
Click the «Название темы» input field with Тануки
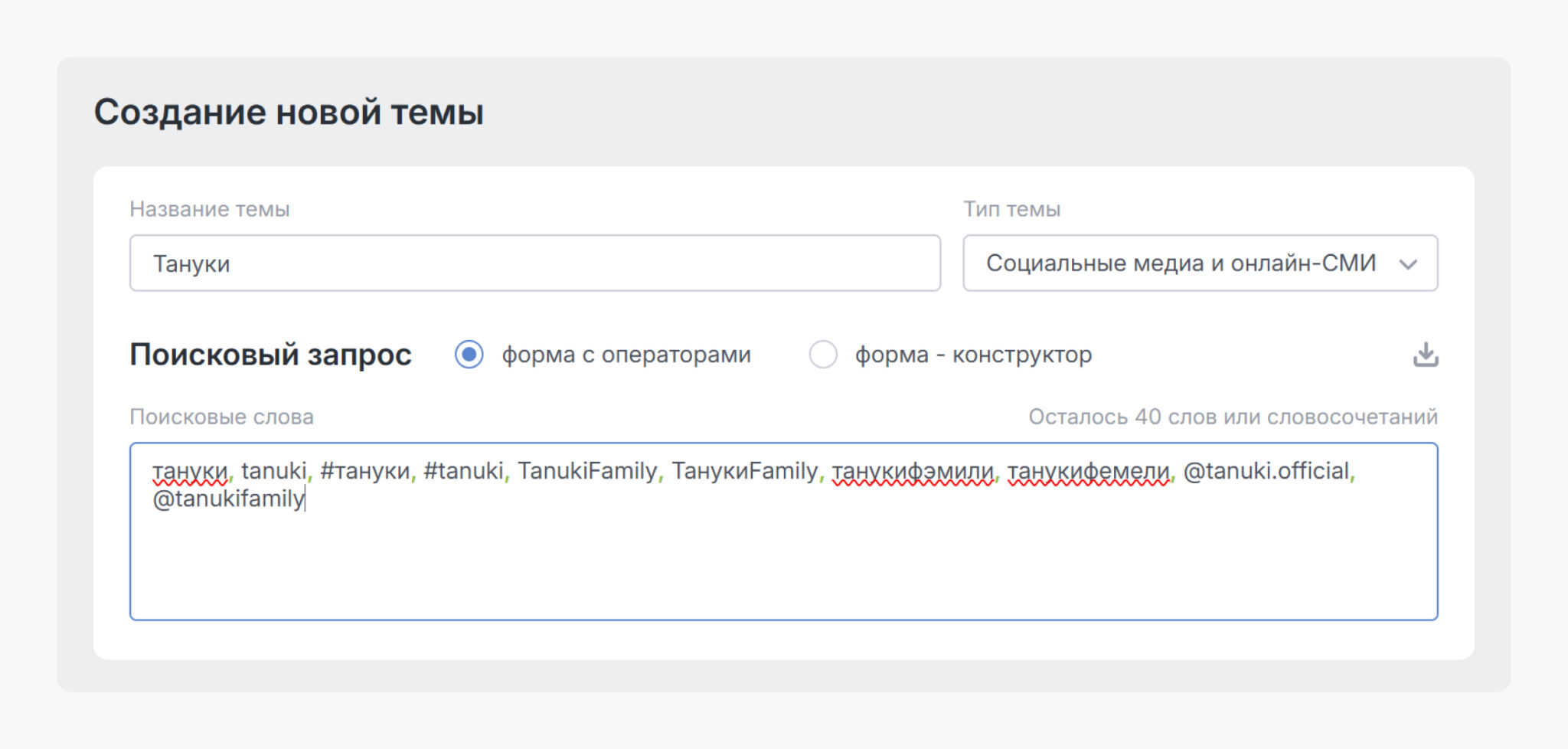click(534, 263)
